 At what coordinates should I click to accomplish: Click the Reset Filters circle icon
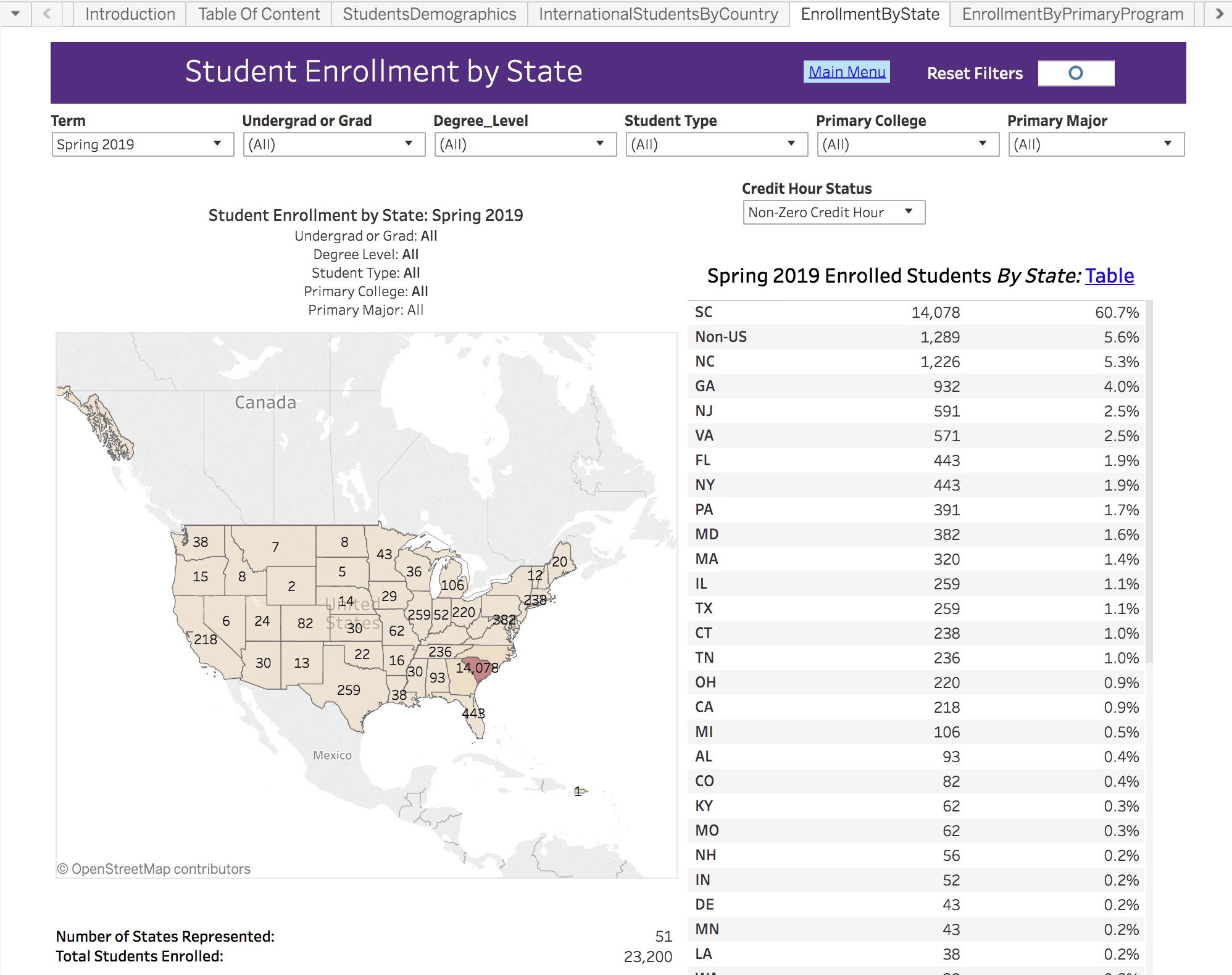point(1076,73)
